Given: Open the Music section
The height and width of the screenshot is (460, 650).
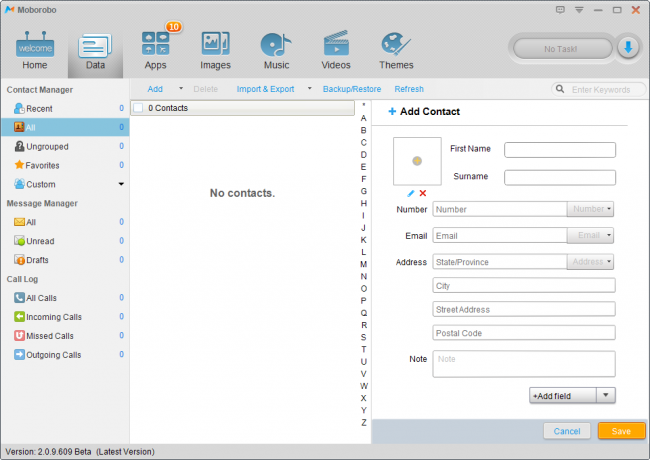Looking at the screenshot, I should 276,50.
